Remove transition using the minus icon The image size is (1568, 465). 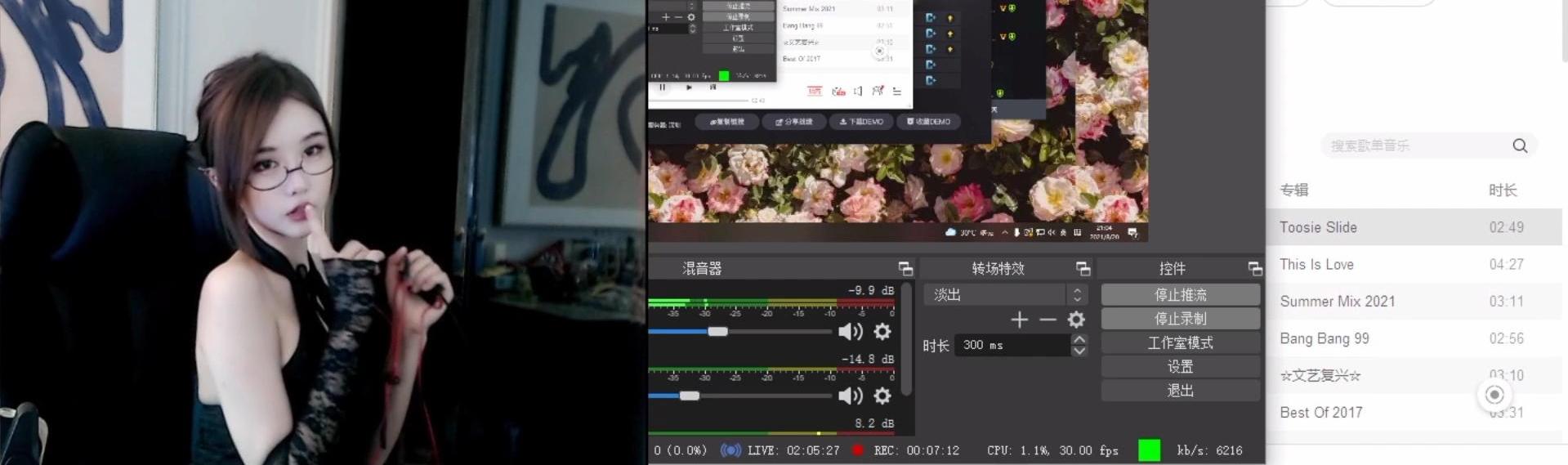[x=1048, y=320]
